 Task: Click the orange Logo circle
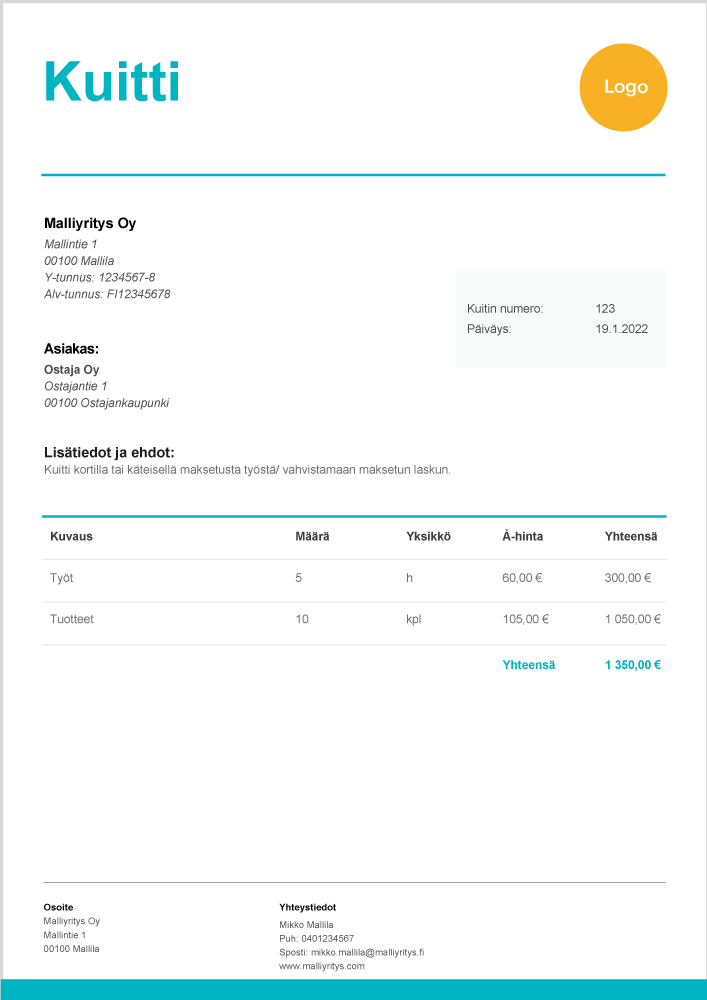pyautogui.click(x=623, y=88)
